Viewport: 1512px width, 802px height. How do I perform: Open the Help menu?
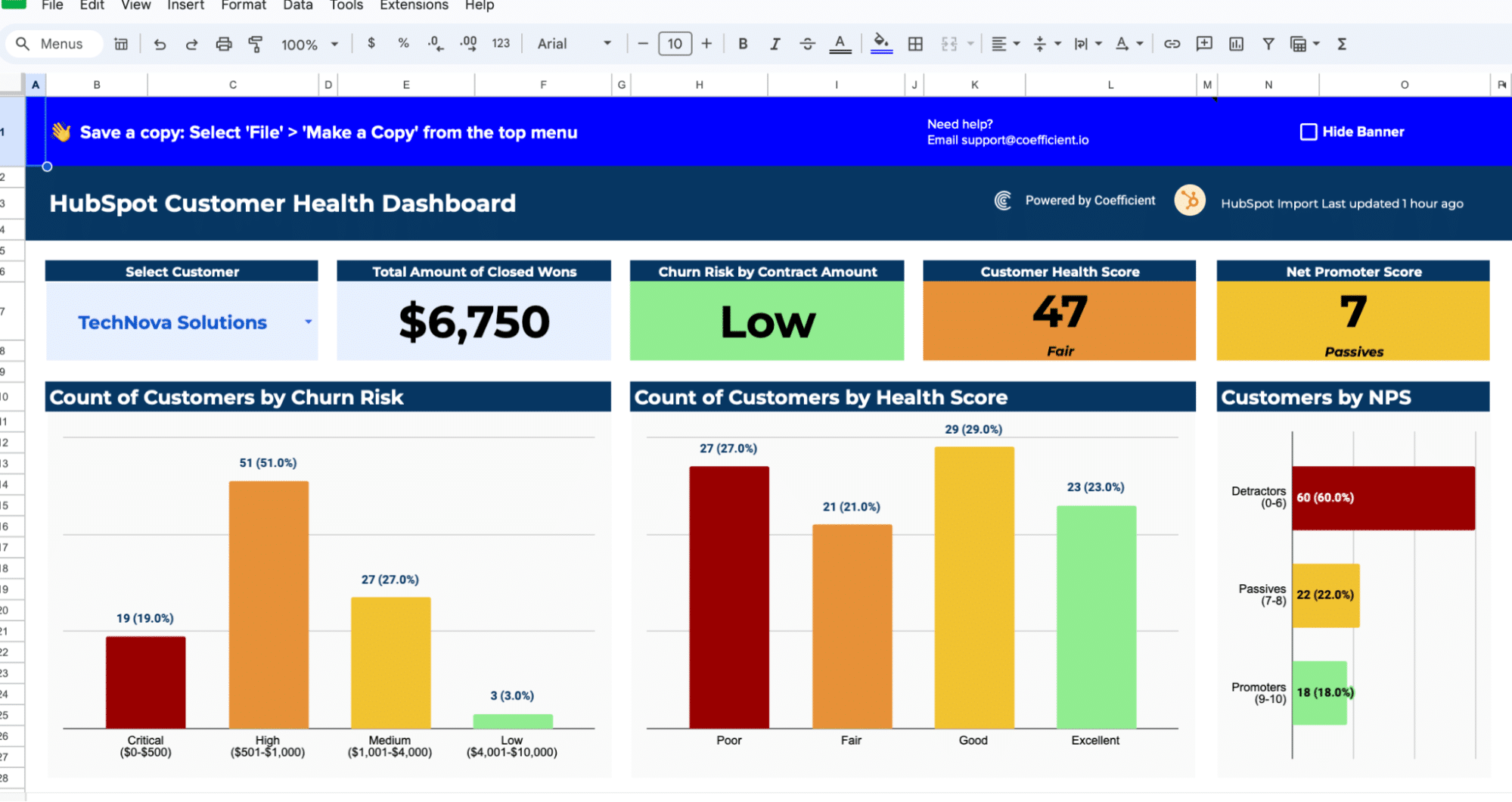coord(480,6)
